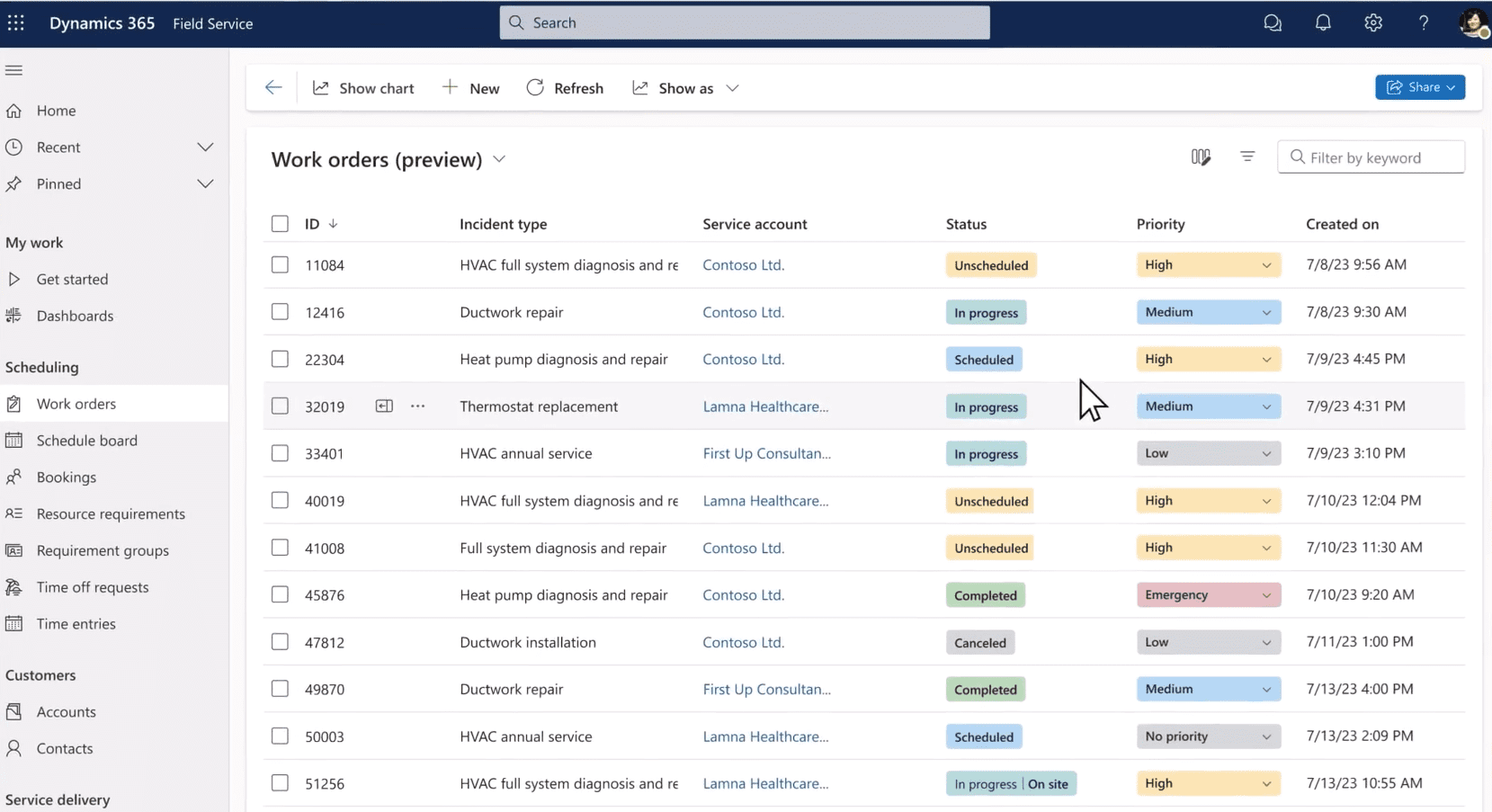Open side pane icon on row 32019
The width and height of the screenshot is (1492, 812).
pos(384,406)
